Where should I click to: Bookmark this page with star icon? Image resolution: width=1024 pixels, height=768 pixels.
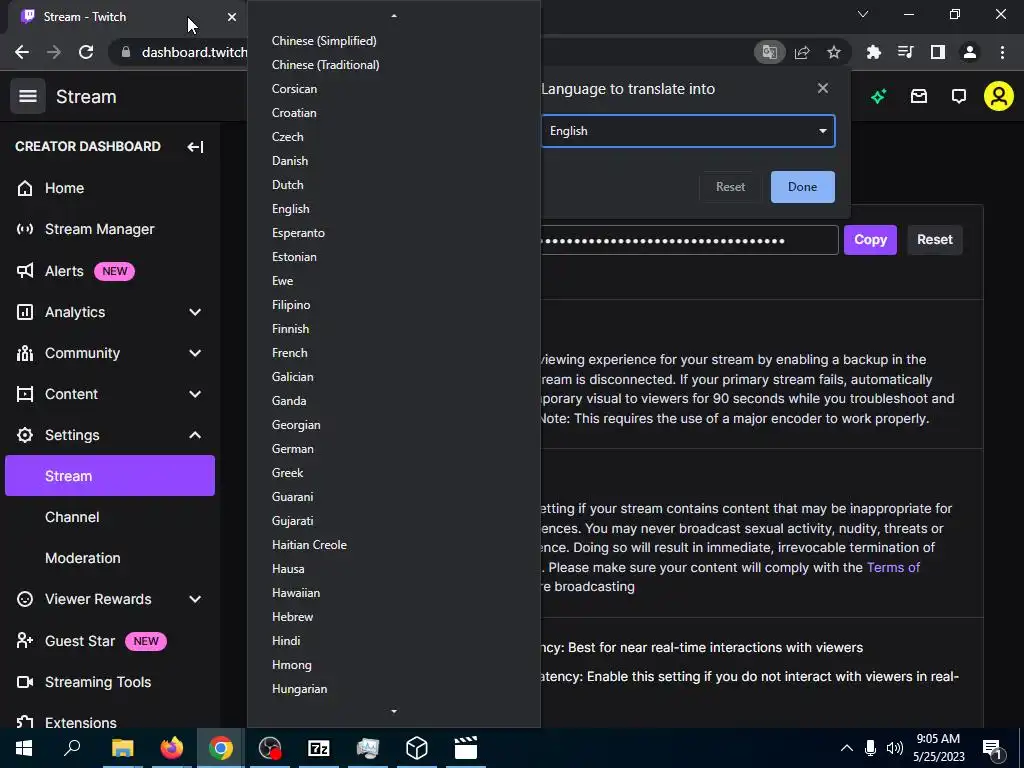click(x=834, y=52)
